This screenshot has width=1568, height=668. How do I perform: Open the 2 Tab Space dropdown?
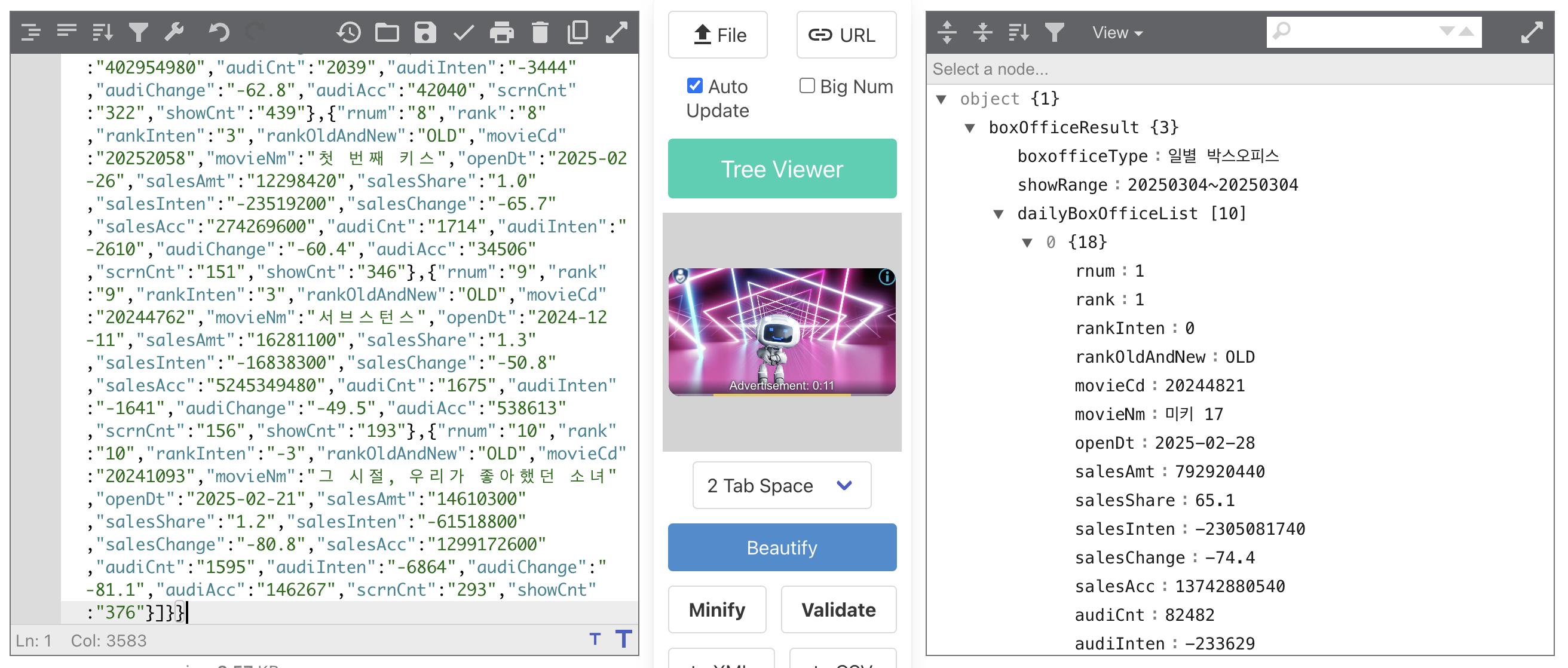pos(781,485)
